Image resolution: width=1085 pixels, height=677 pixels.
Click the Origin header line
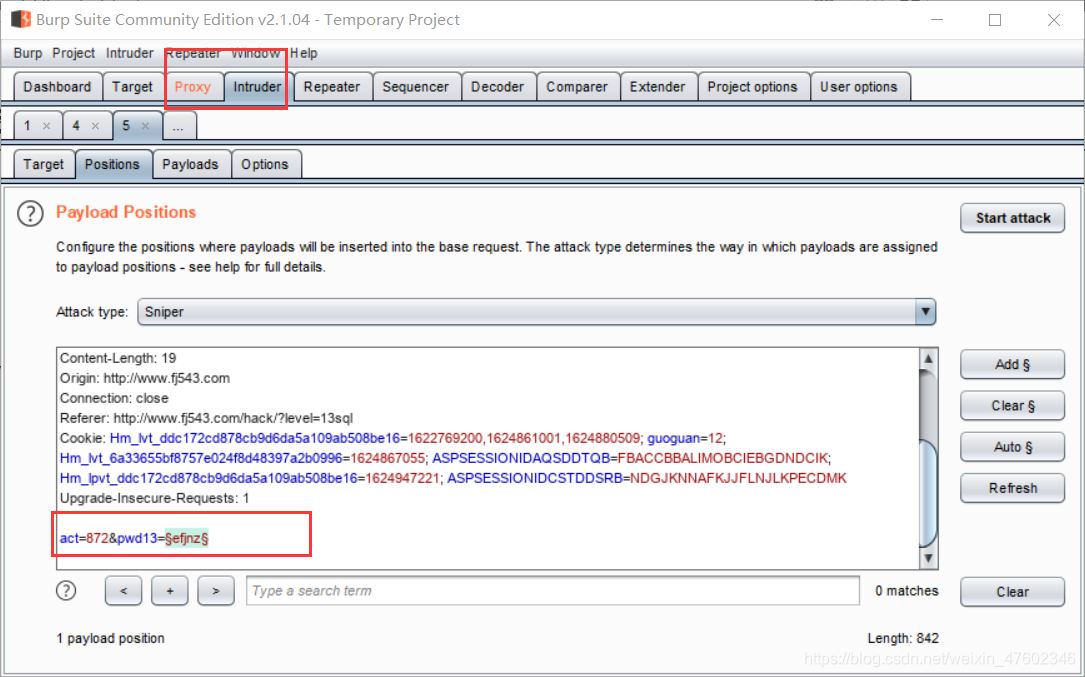pyautogui.click(x=145, y=378)
